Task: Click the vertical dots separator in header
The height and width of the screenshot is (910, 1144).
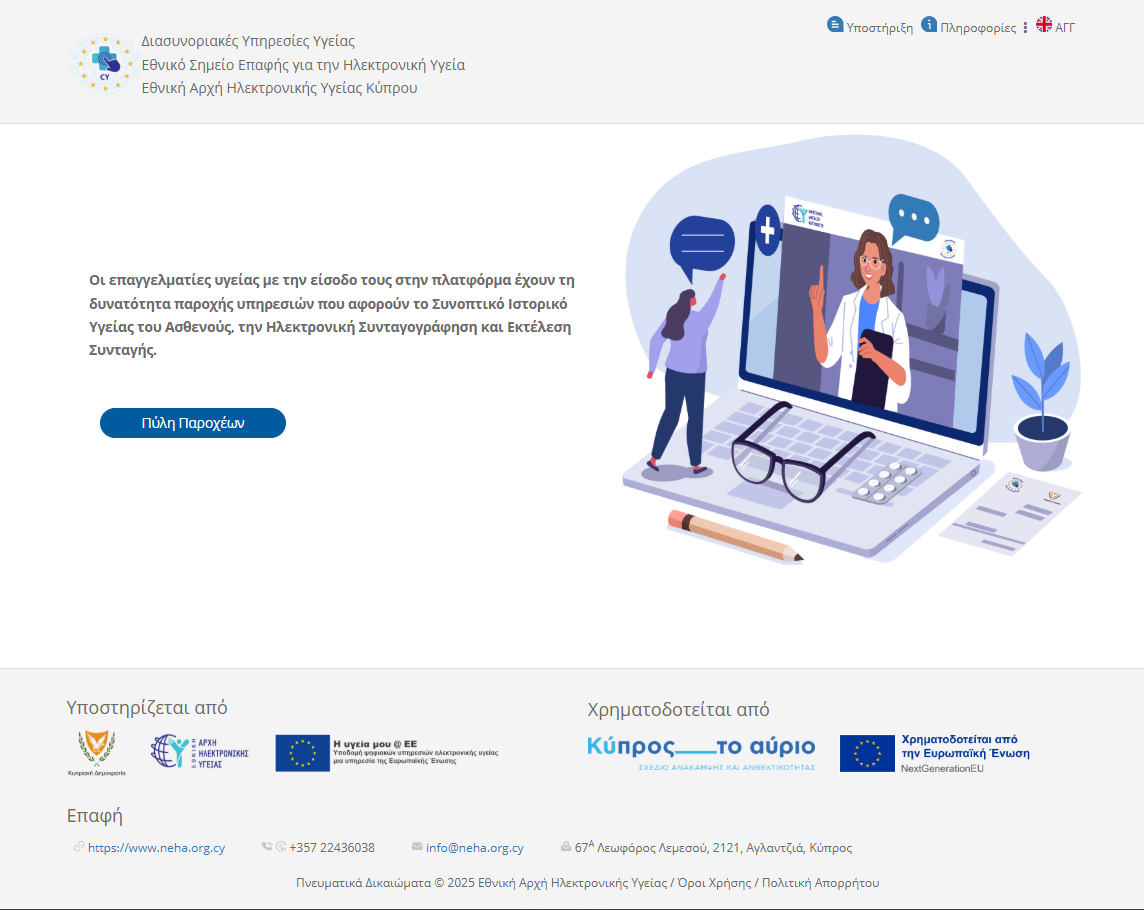Action: point(1025,28)
